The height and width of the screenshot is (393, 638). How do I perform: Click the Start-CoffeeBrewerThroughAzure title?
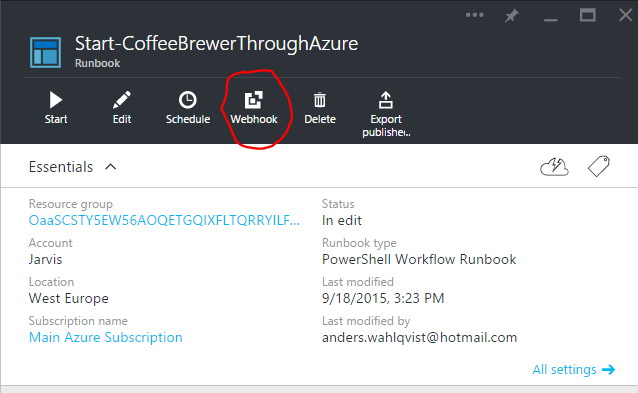pos(216,44)
